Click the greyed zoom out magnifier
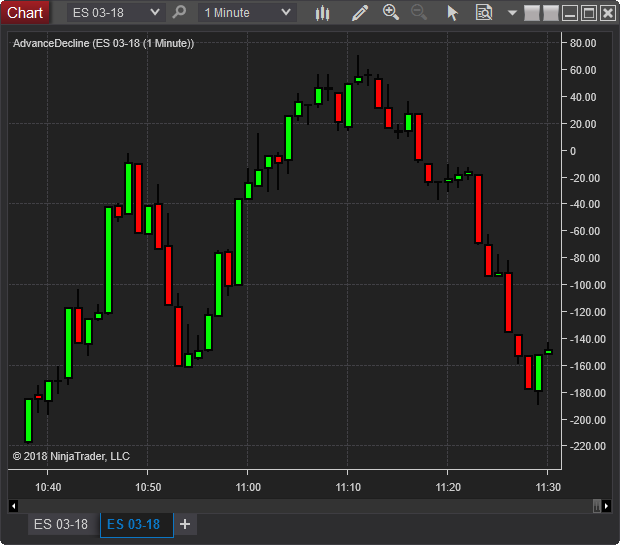The height and width of the screenshot is (545, 620). point(419,12)
